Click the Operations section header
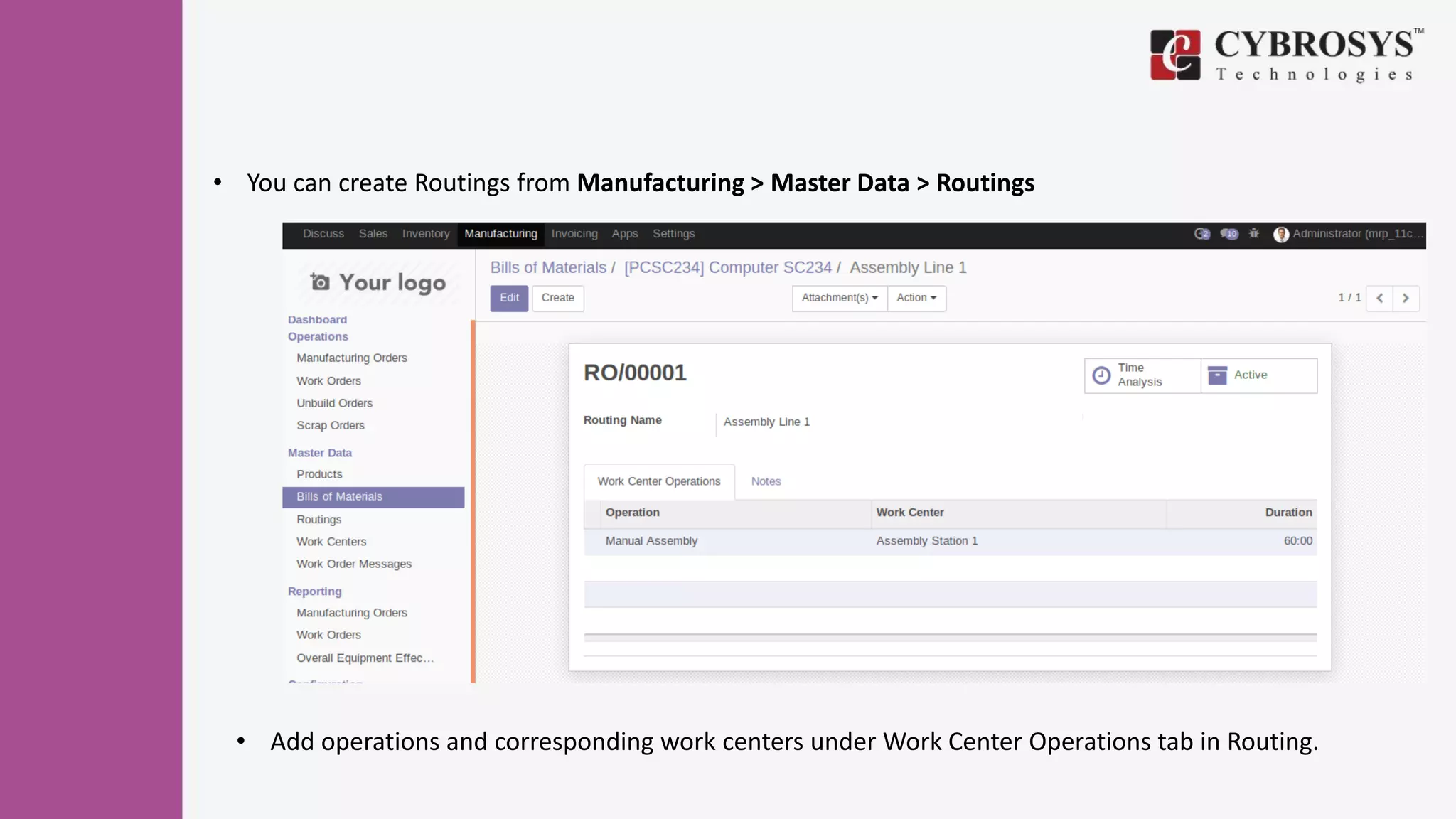Image resolution: width=1456 pixels, height=819 pixels. tap(318, 337)
